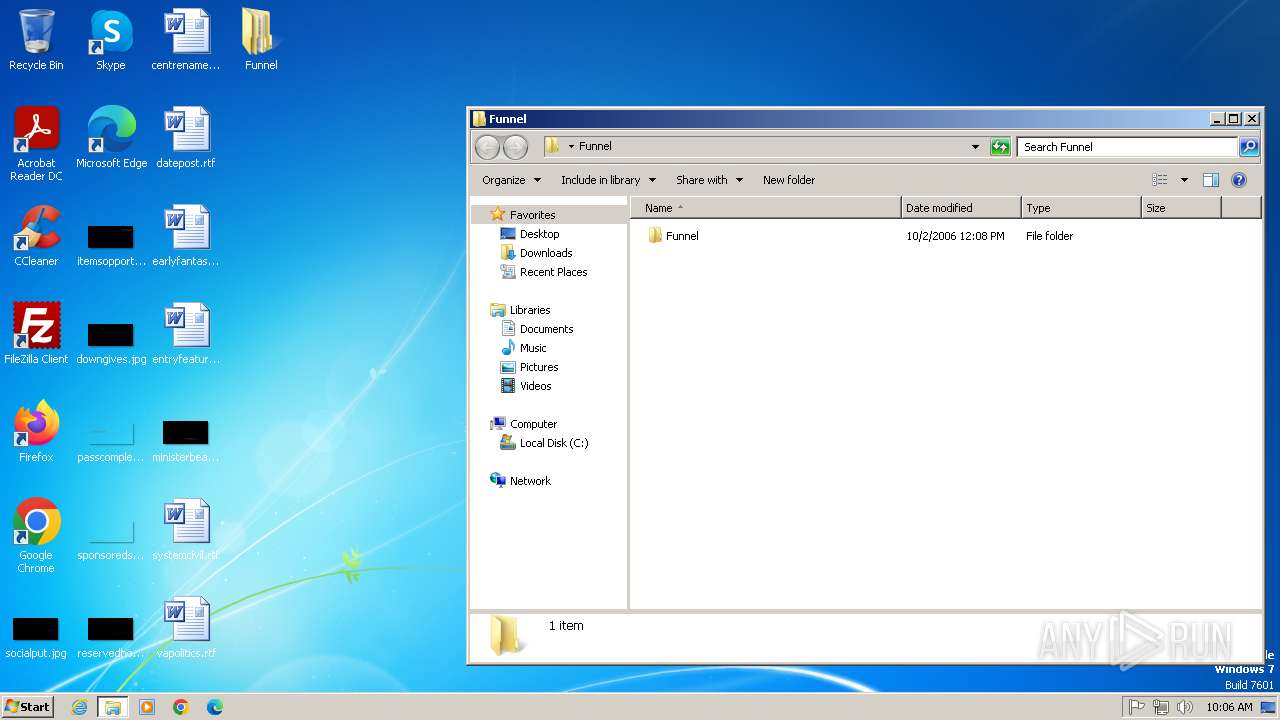The image size is (1280, 720).
Task: Launch the Skype desktop shortcut
Action: [111, 40]
